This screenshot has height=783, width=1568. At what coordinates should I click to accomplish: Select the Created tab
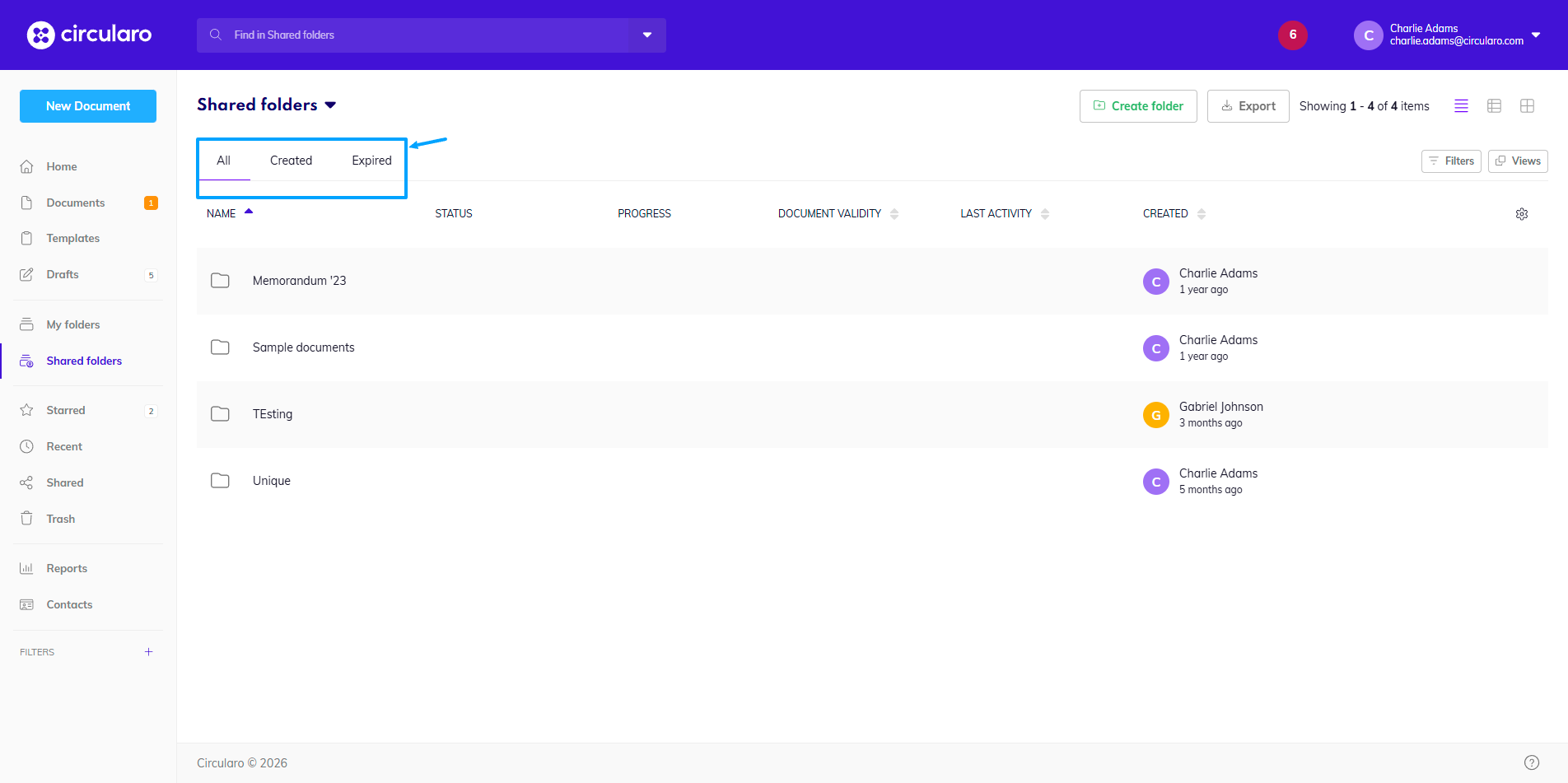291,161
